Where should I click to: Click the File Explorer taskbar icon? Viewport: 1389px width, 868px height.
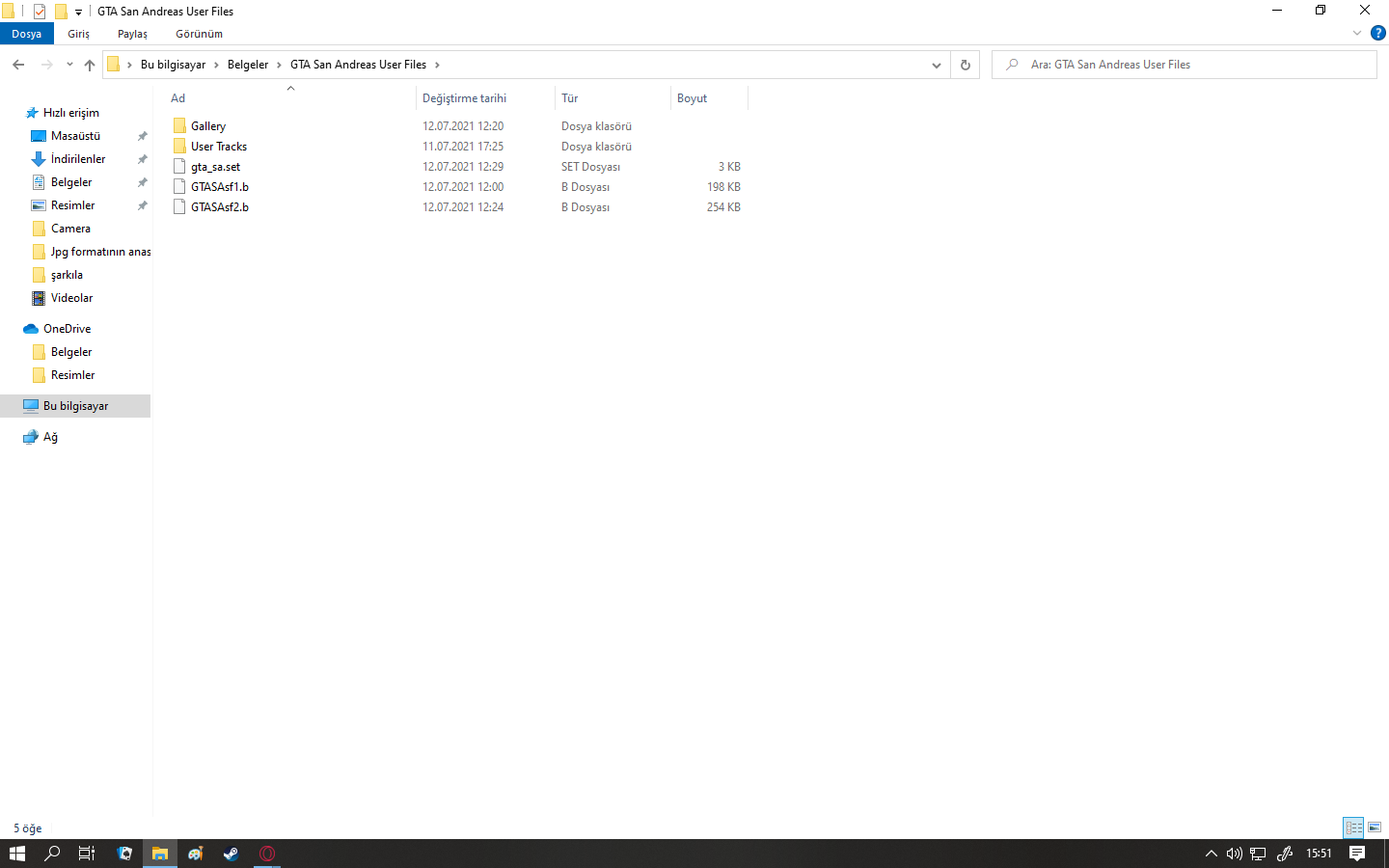tap(160, 854)
